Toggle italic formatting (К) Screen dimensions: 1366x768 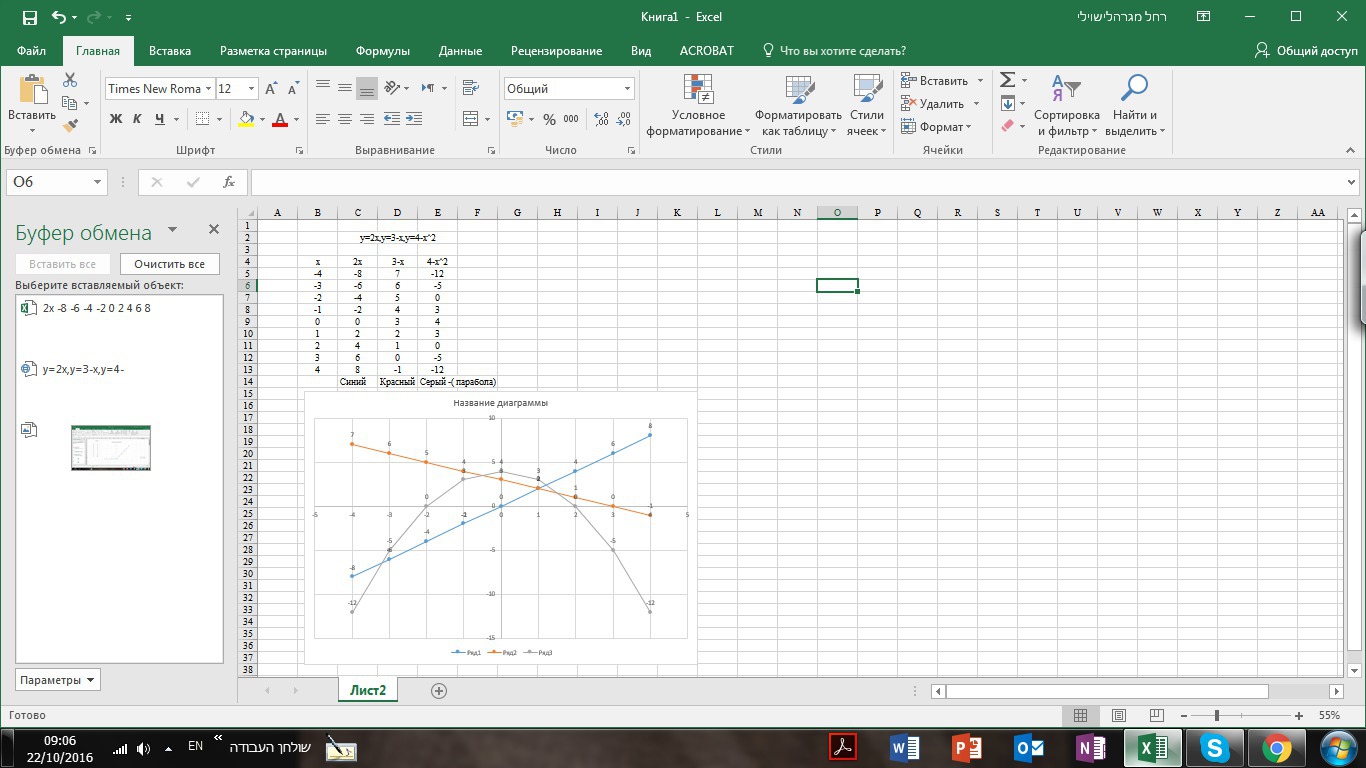point(137,119)
